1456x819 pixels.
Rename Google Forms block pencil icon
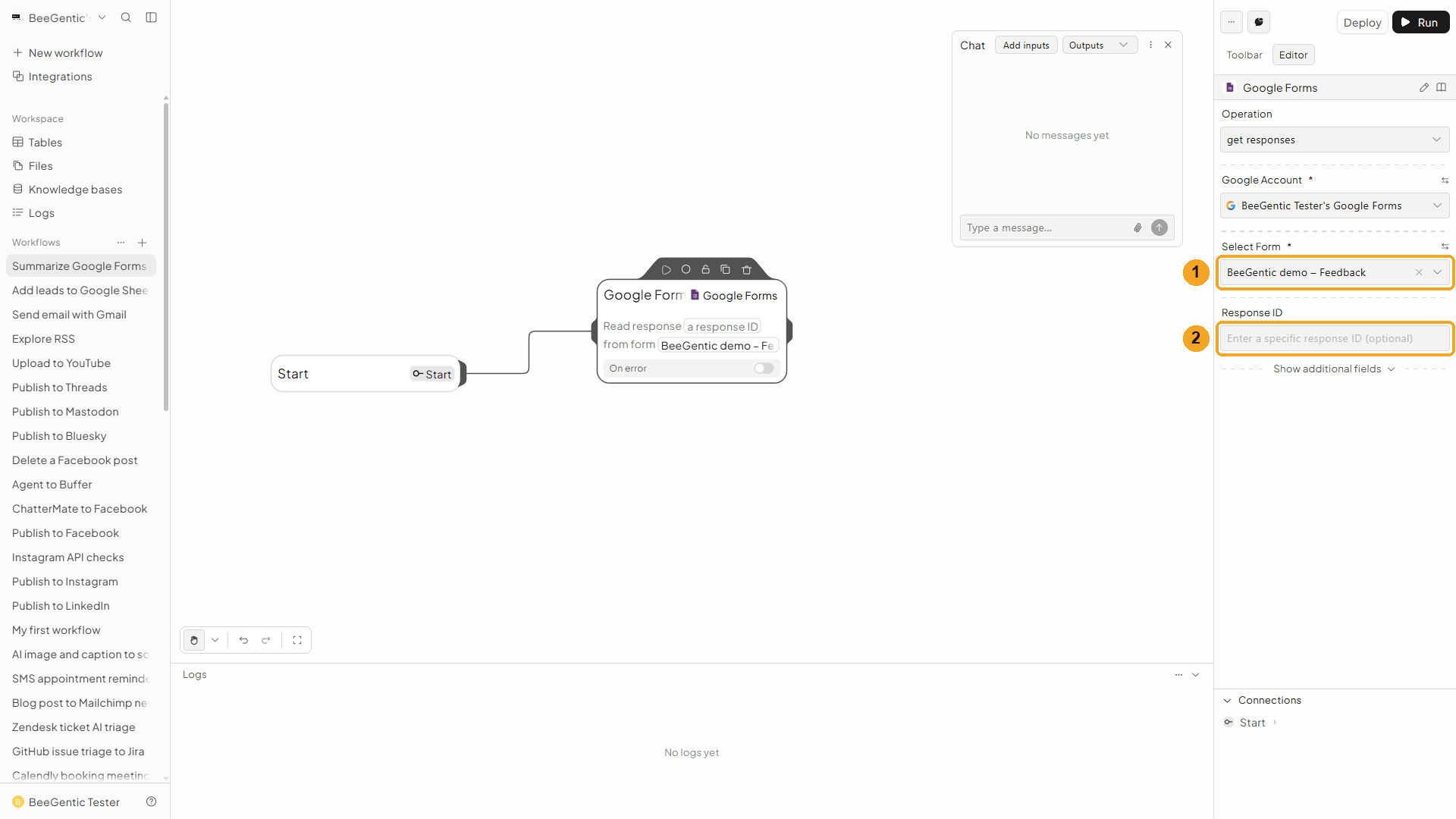coord(1424,87)
